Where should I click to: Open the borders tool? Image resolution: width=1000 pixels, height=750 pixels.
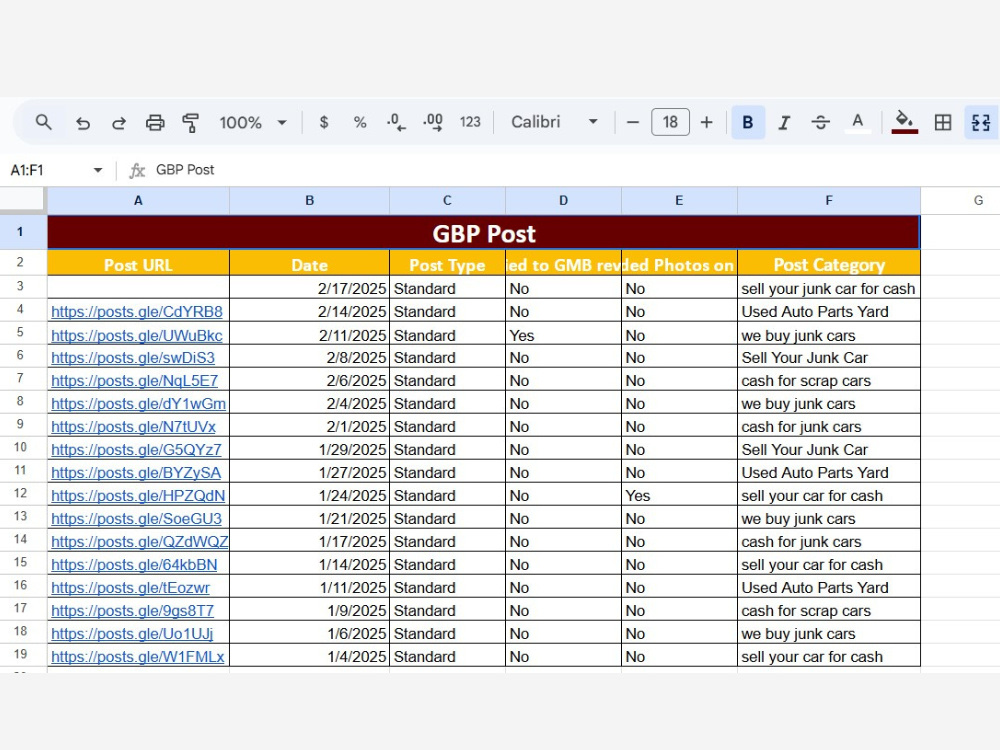click(943, 122)
